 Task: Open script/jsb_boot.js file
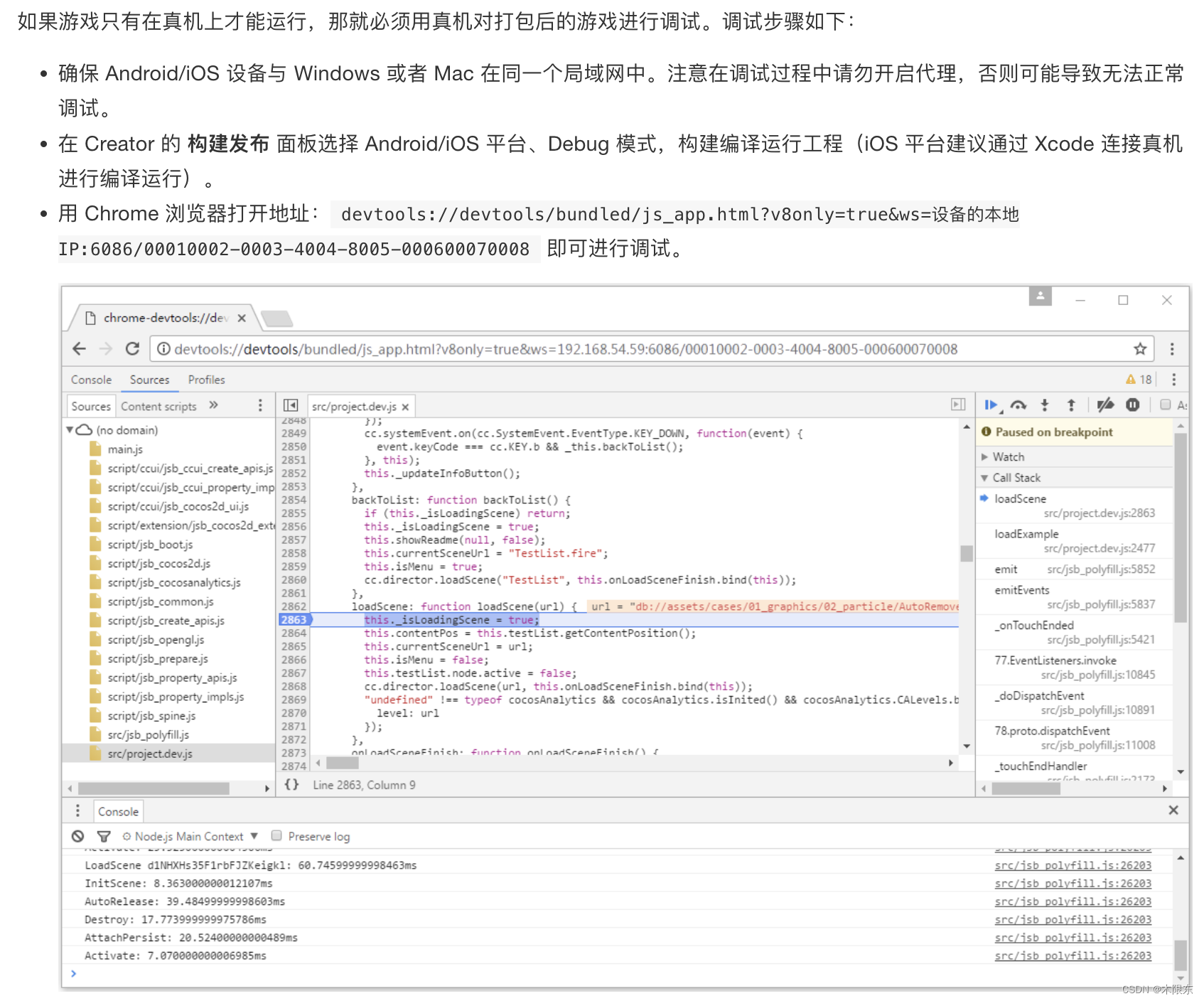pos(150,545)
